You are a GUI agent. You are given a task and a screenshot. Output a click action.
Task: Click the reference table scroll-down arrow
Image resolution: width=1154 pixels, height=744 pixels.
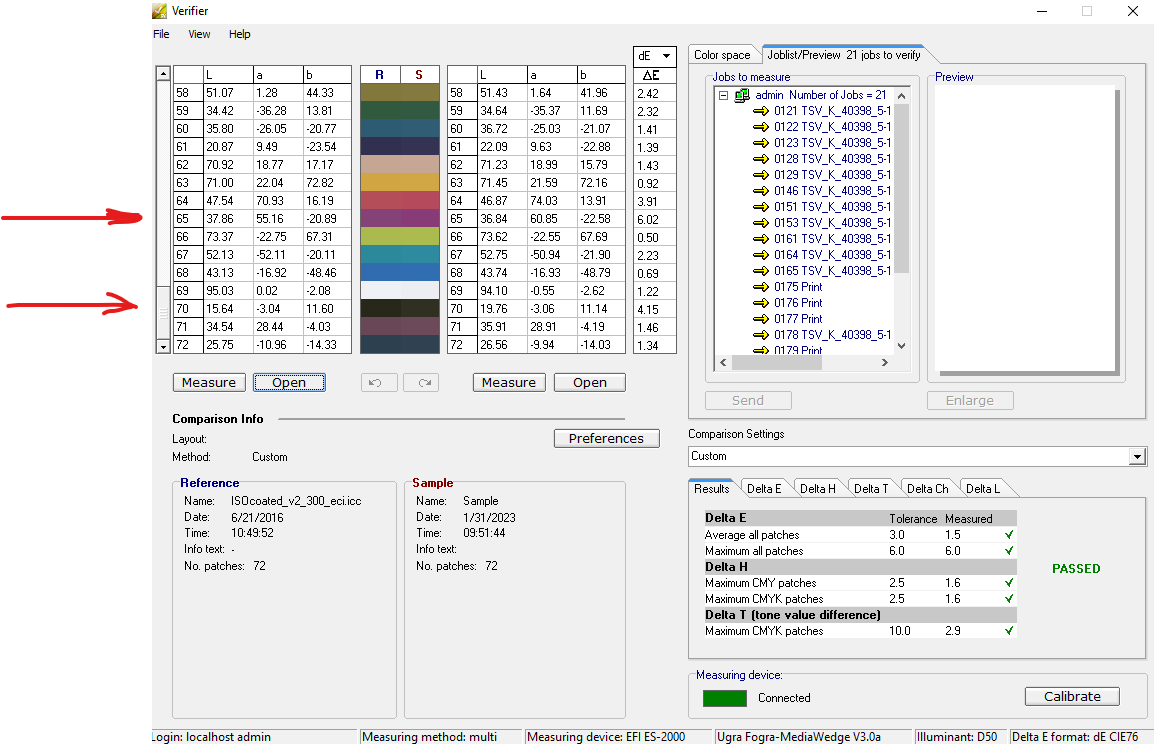tap(163, 346)
